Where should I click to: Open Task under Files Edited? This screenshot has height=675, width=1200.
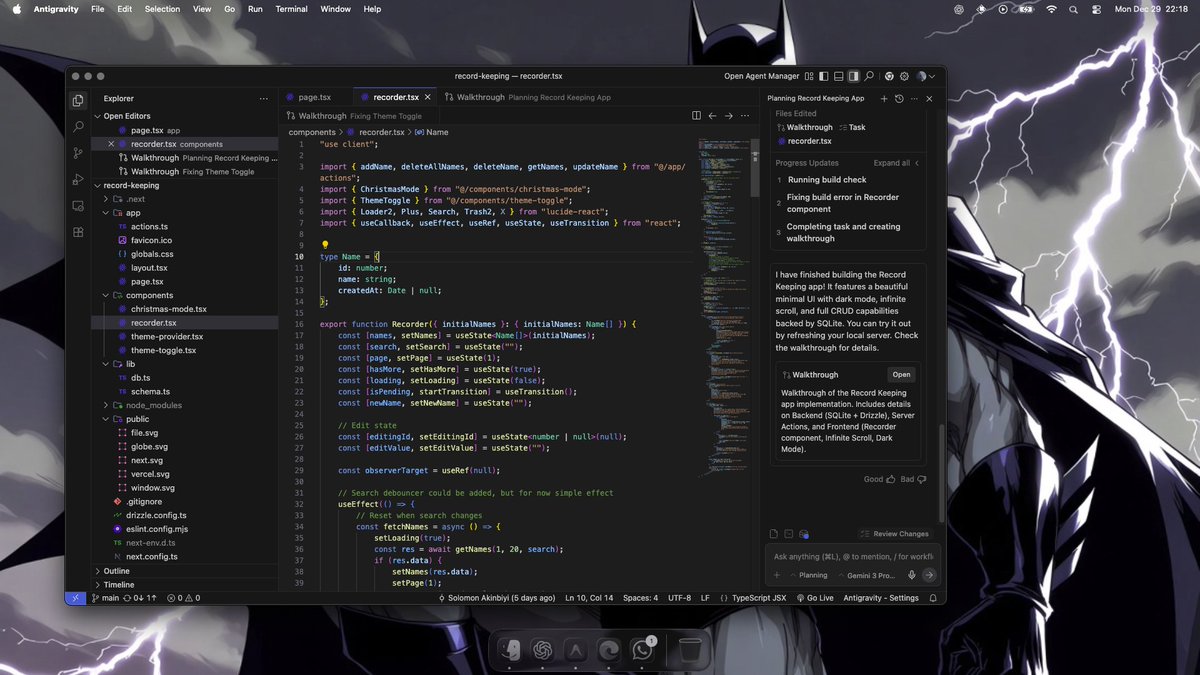pos(852,127)
